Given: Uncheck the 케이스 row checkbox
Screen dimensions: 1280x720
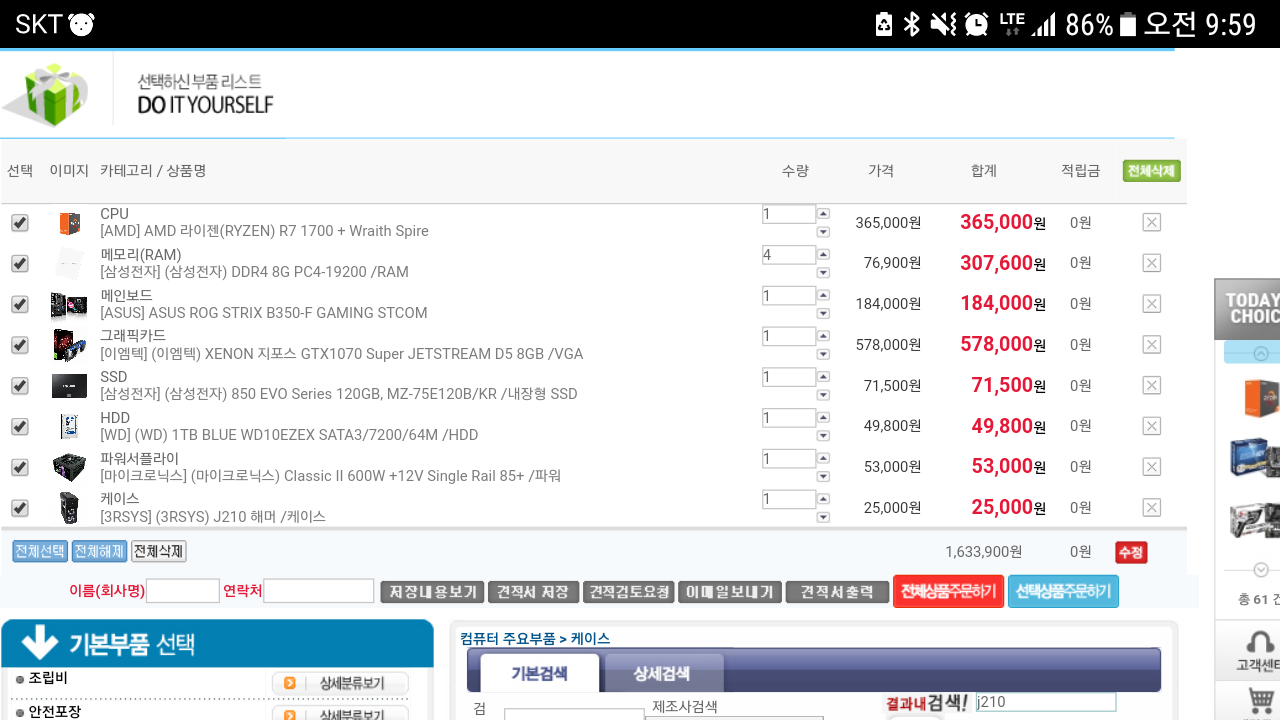Looking at the screenshot, I should point(19,508).
